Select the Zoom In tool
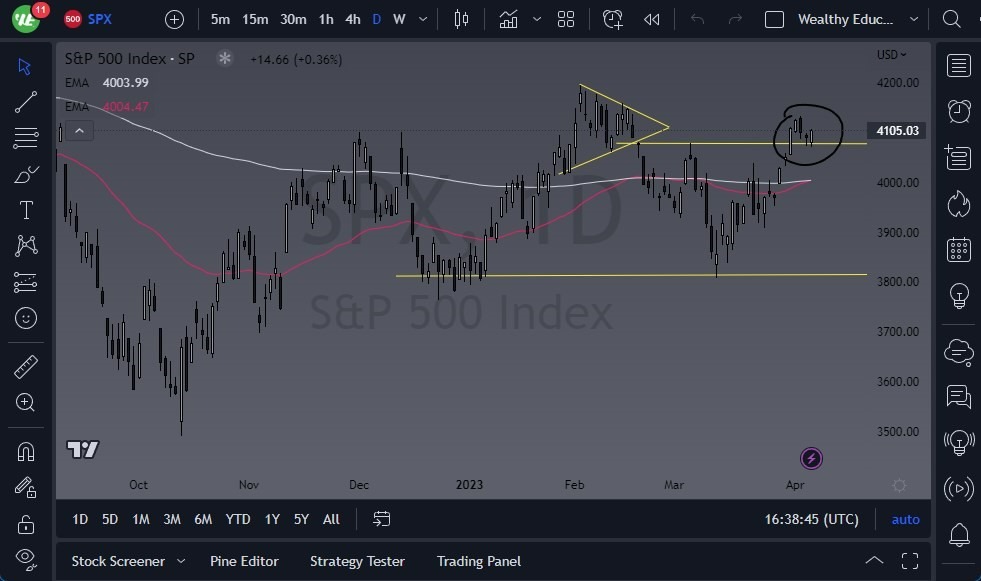 click(x=25, y=402)
